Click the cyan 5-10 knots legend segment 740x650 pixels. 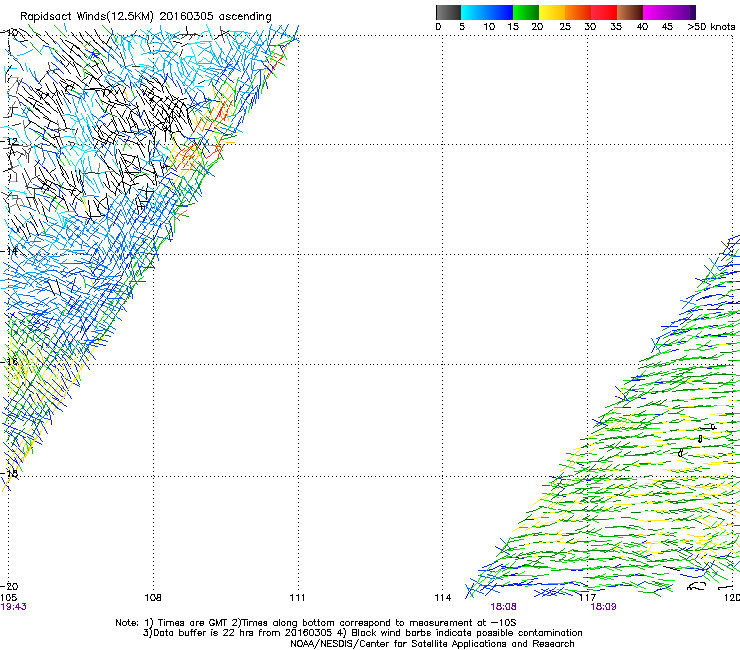click(x=474, y=12)
